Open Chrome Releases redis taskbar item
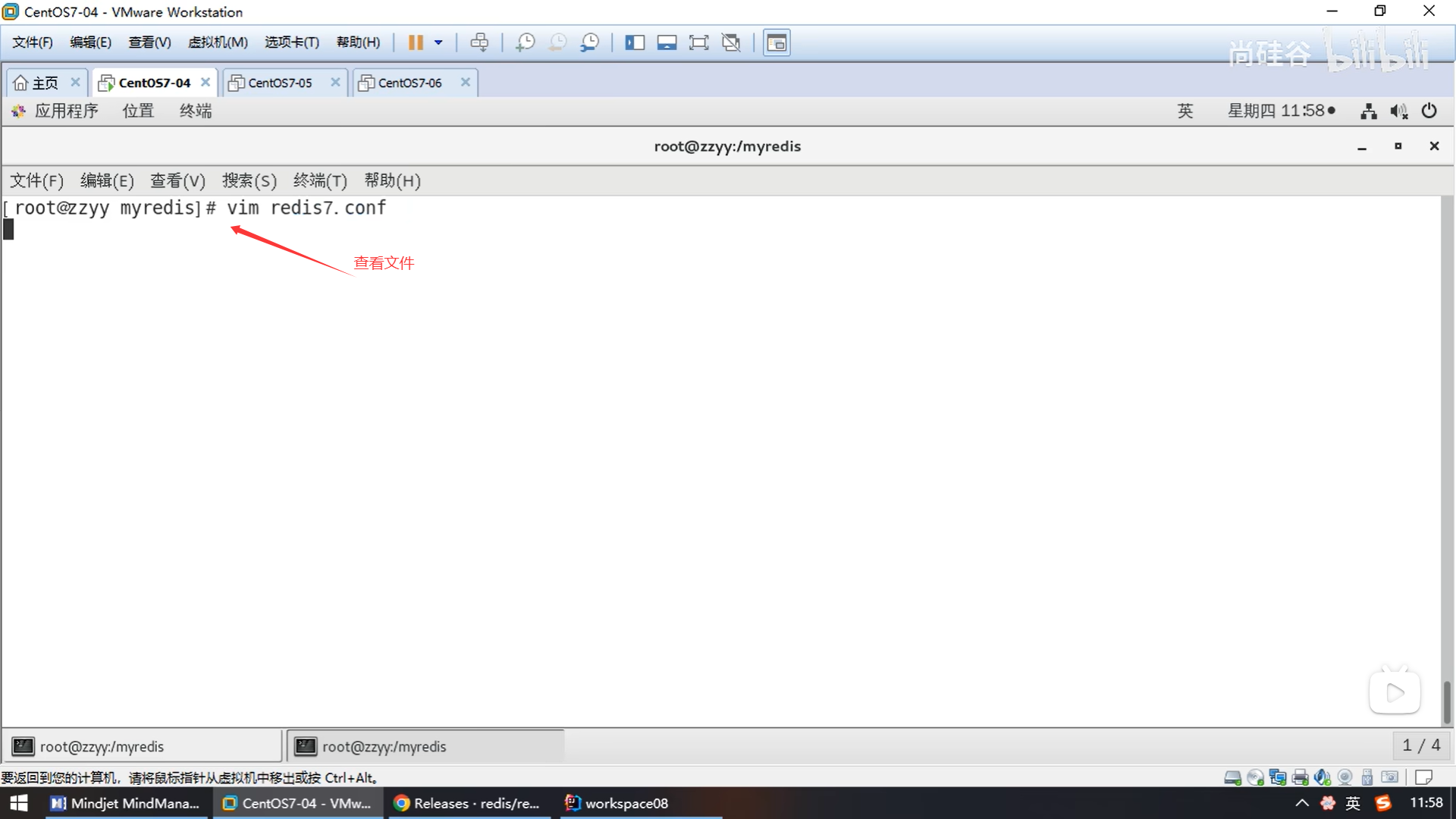Screen dimensions: 1456x819 tap(467, 803)
